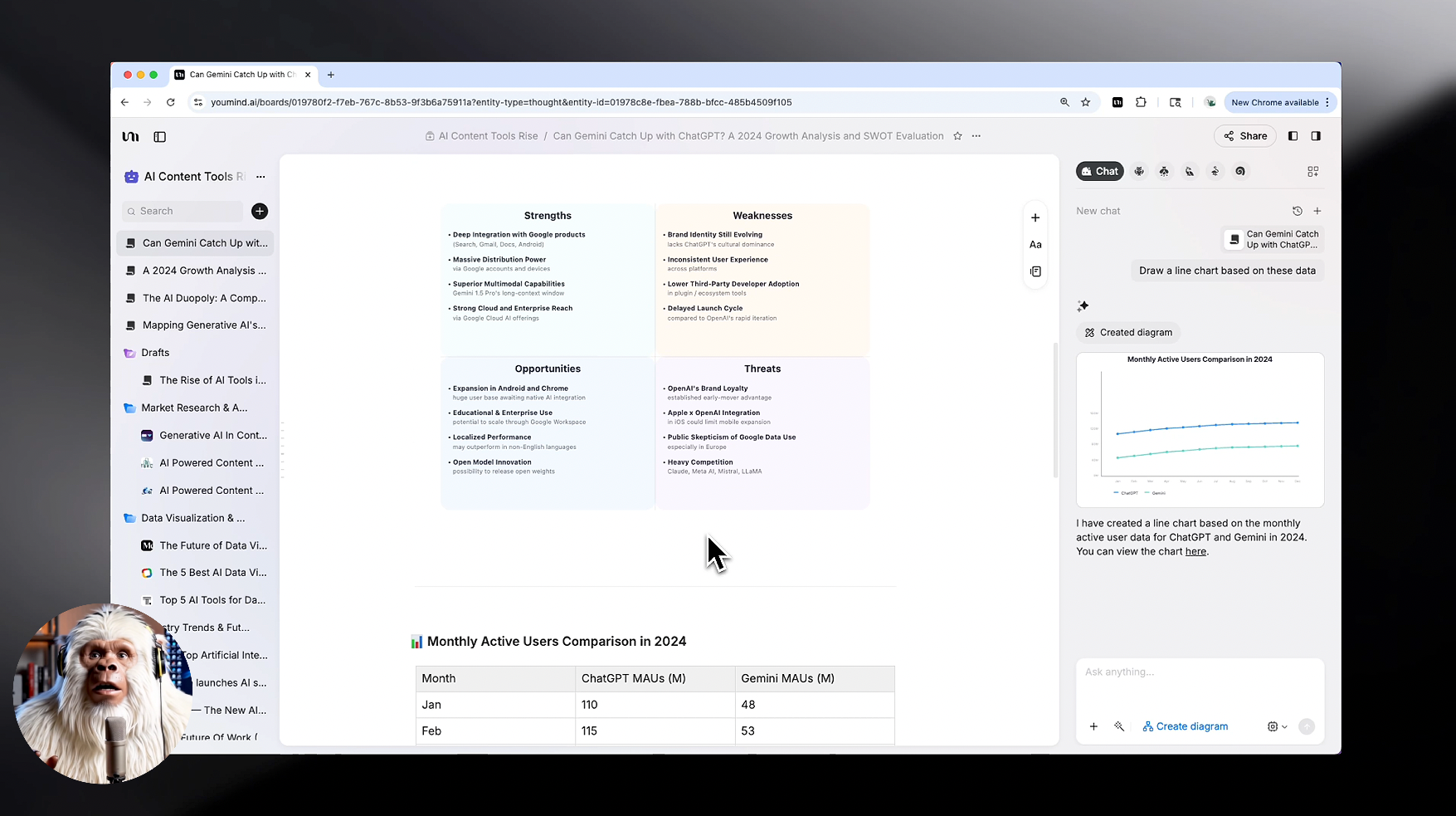Click the ChatGPT MAUs (M) column header
Viewport: 1456px width, 816px height.
[x=655, y=678]
